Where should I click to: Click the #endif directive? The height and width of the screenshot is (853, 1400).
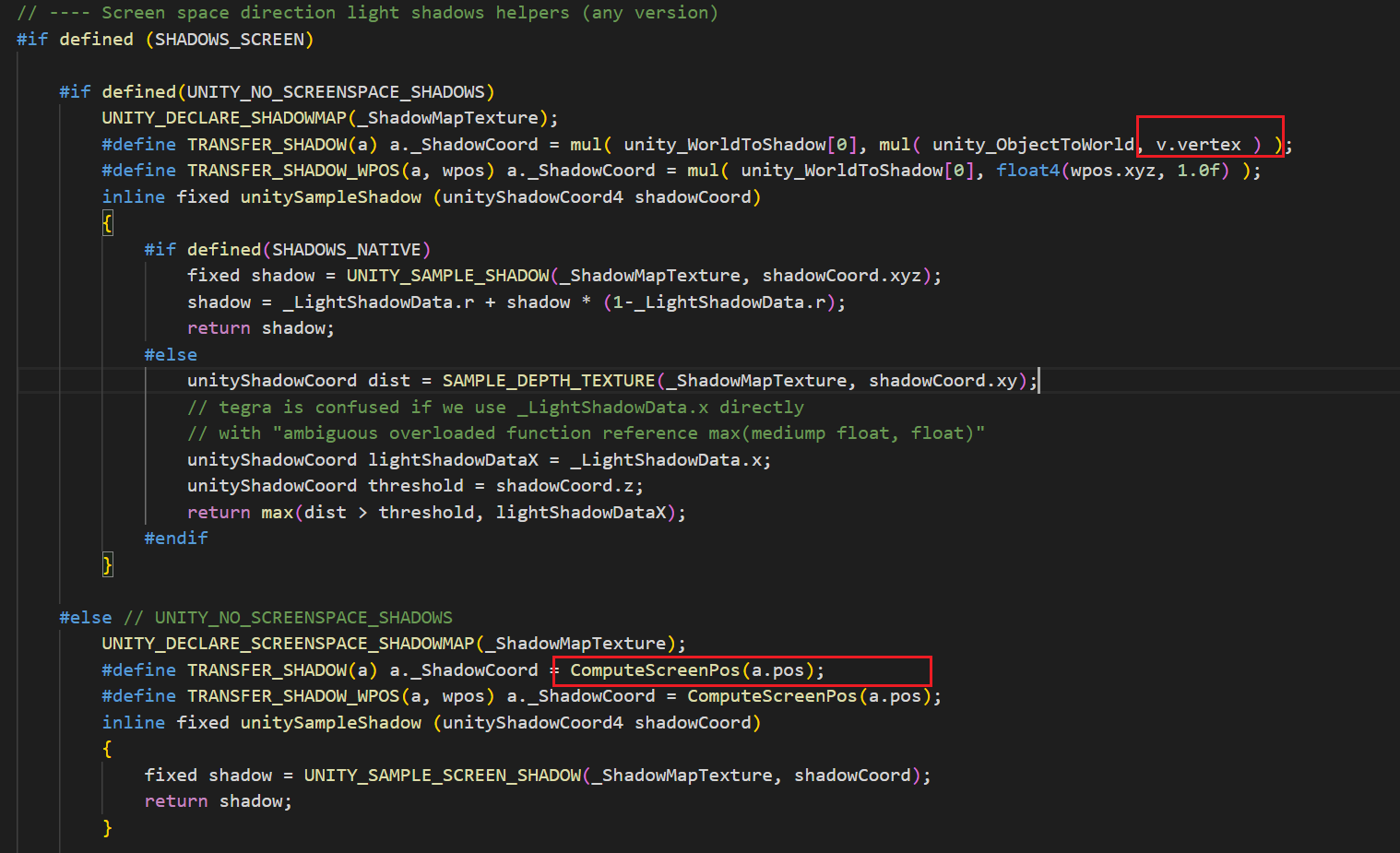(x=175, y=539)
